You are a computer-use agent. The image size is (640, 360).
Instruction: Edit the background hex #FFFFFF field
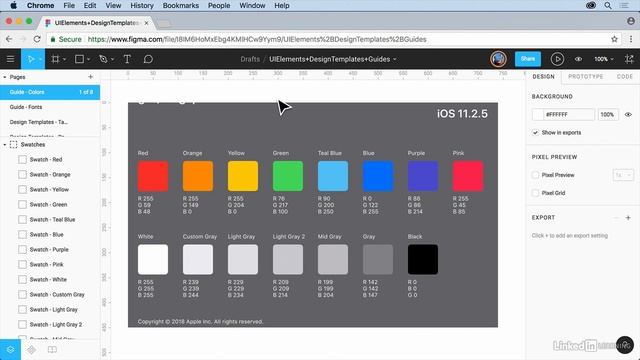[569, 115]
